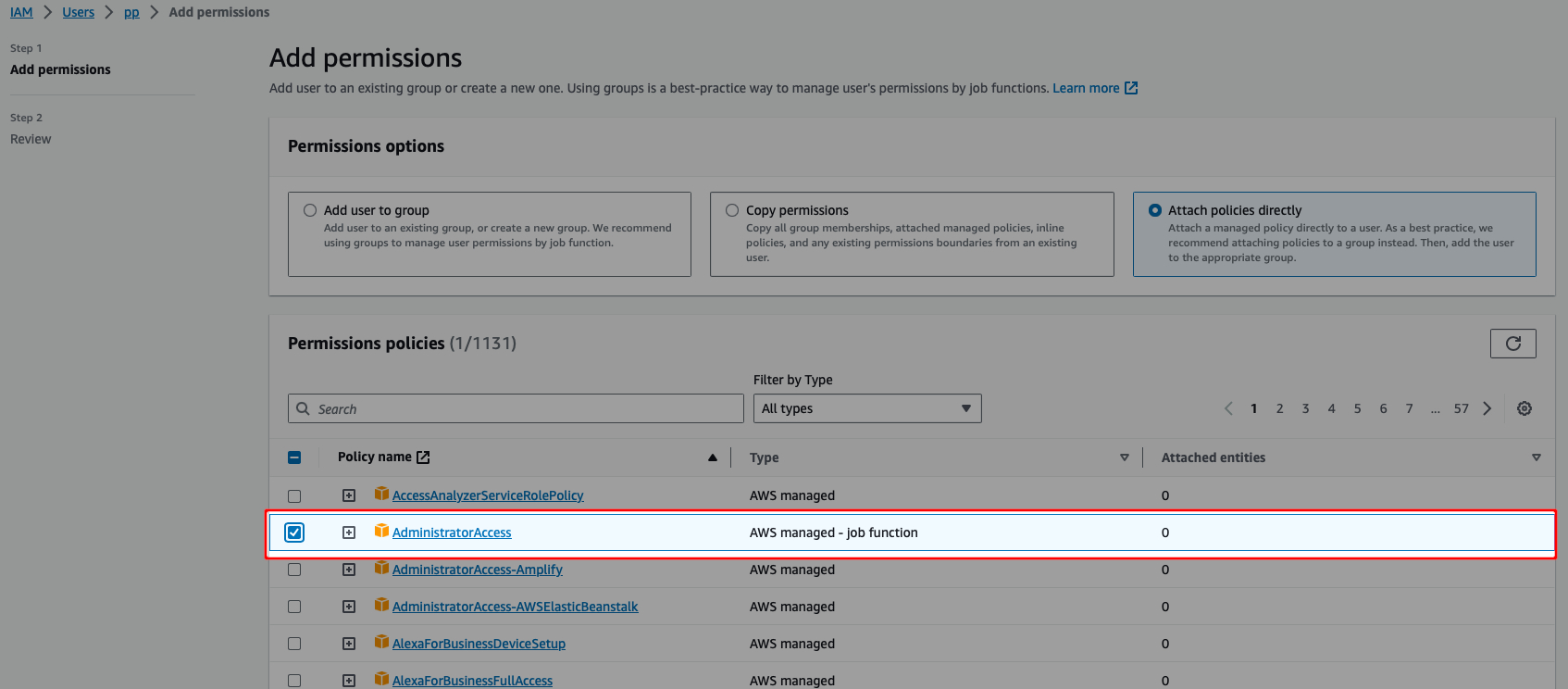Open AlexaForBusinessDeviceSetup policy link
Image resolution: width=1568 pixels, height=689 pixels.
pos(479,644)
